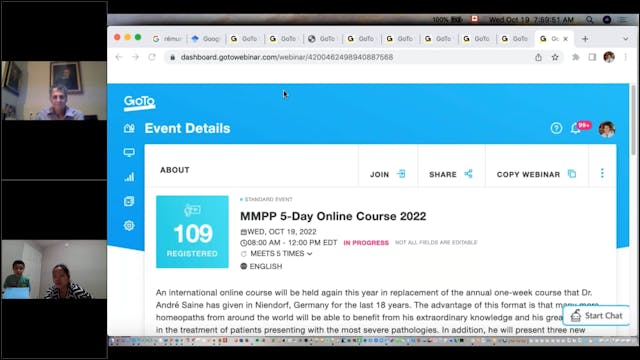Open the content library sidebar icon

129,201
